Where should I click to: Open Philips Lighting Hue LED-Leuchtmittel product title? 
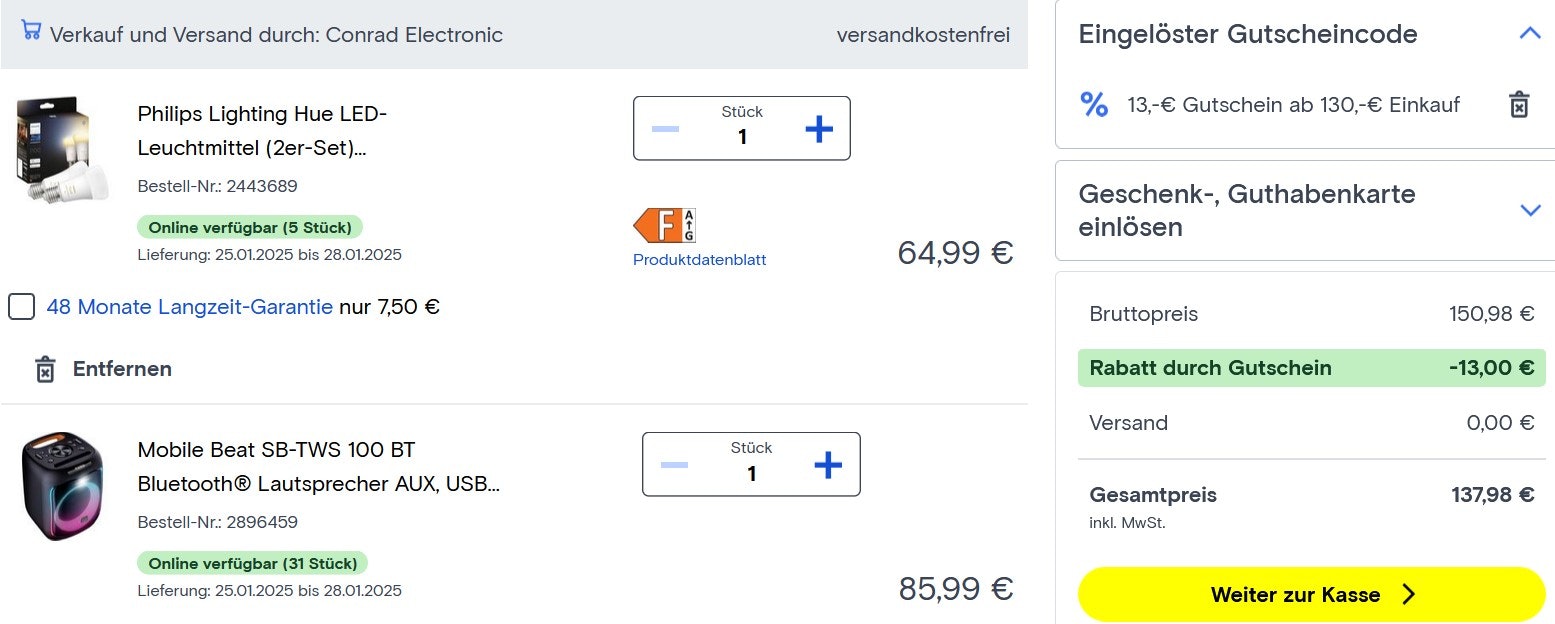click(261, 131)
